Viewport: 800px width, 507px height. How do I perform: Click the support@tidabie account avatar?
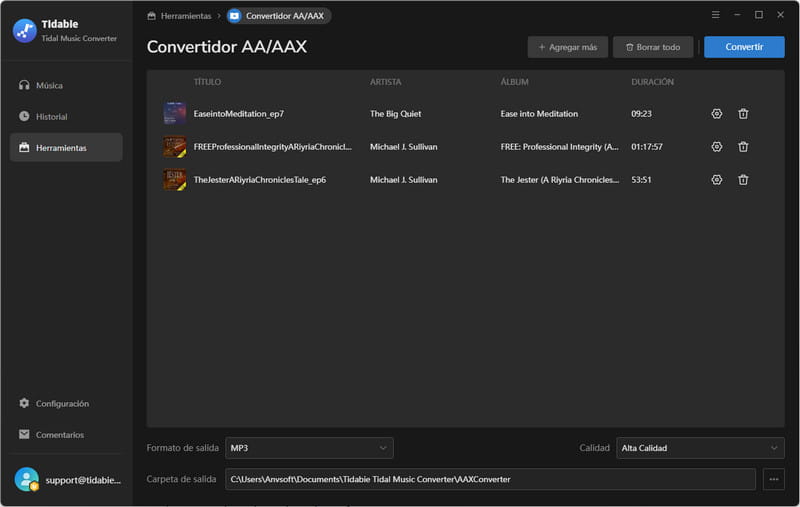pyautogui.click(x=27, y=479)
